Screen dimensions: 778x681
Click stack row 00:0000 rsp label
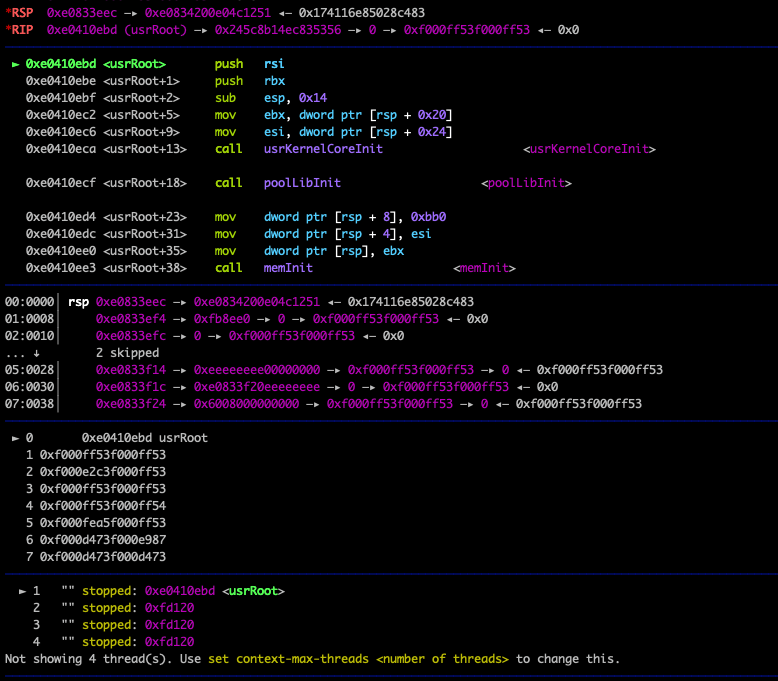(78, 302)
